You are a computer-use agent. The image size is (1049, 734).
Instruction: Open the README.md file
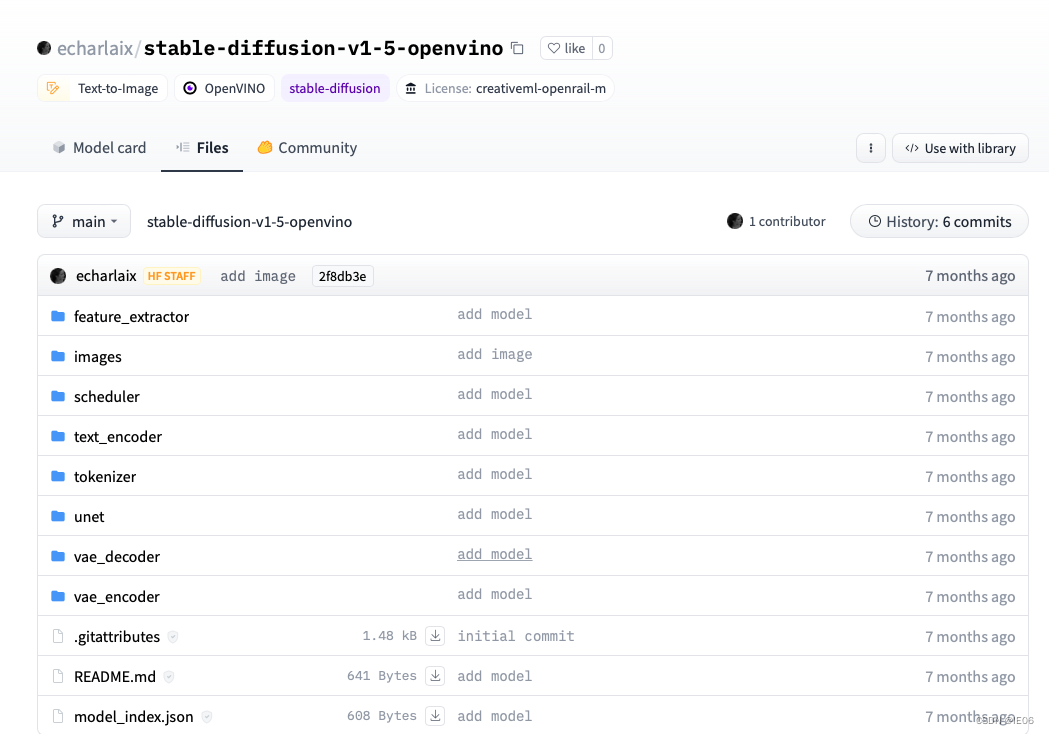pos(115,677)
